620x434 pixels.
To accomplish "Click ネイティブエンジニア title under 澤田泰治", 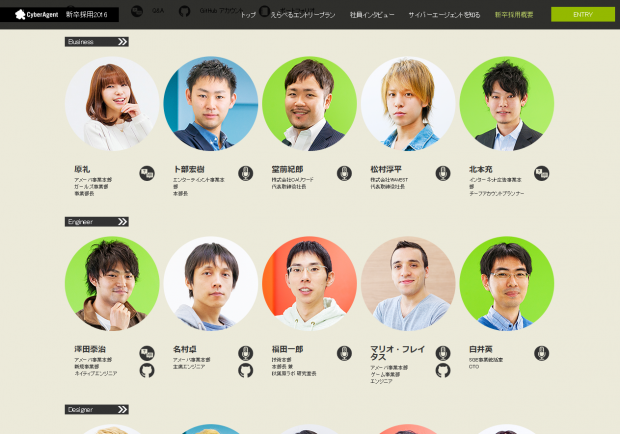I will (x=96, y=373).
